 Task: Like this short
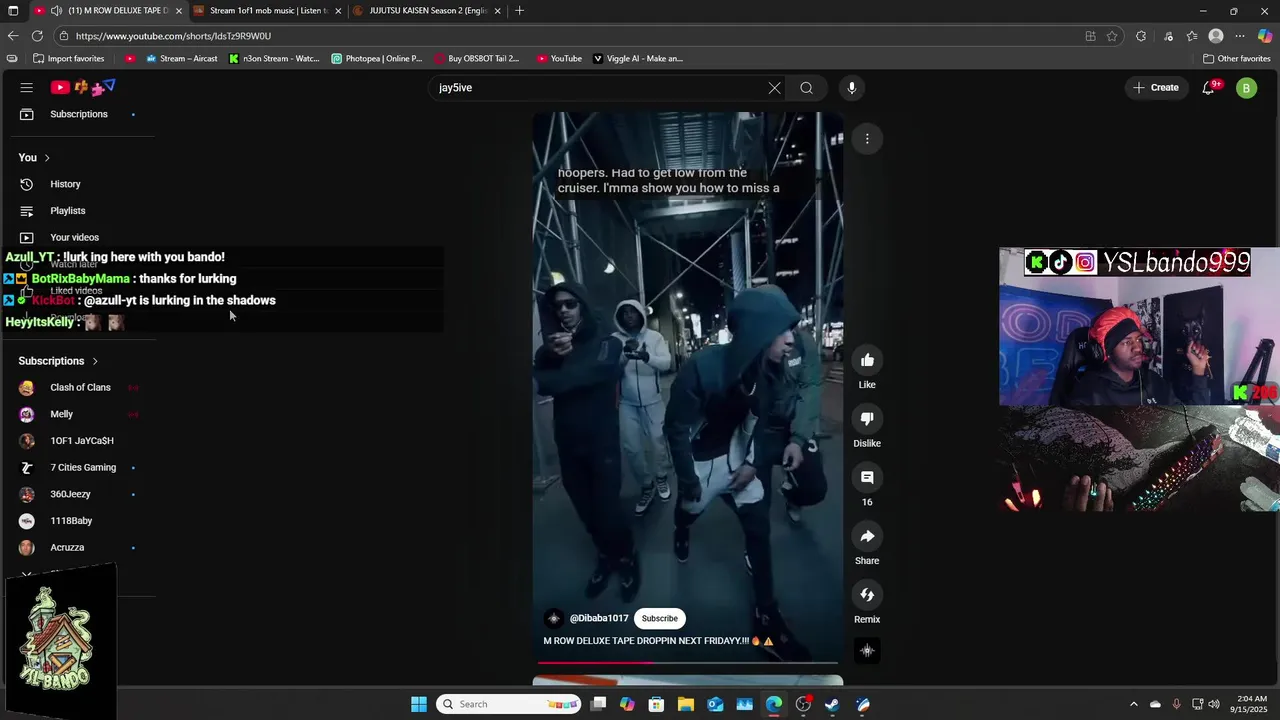click(x=867, y=360)
